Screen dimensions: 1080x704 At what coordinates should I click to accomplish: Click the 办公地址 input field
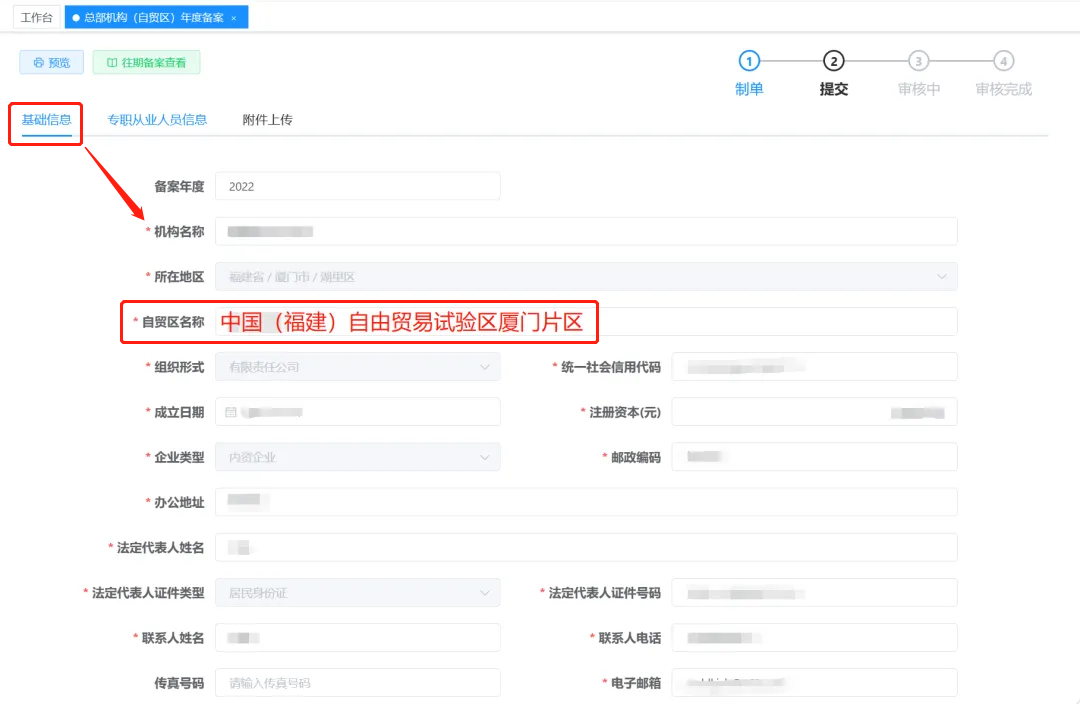coord(586,502)
